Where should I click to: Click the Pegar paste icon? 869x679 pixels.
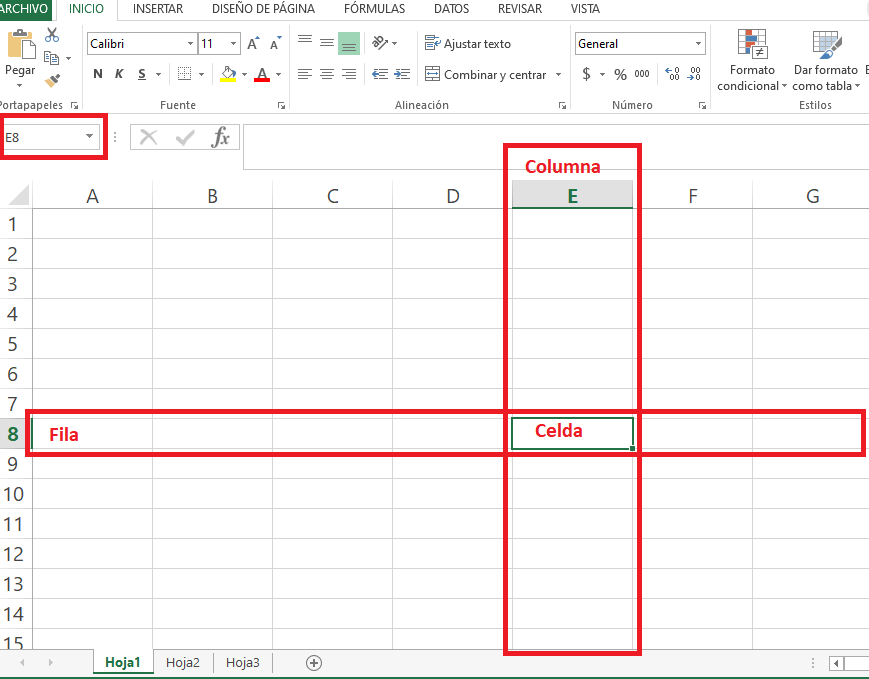pos(21,44)
